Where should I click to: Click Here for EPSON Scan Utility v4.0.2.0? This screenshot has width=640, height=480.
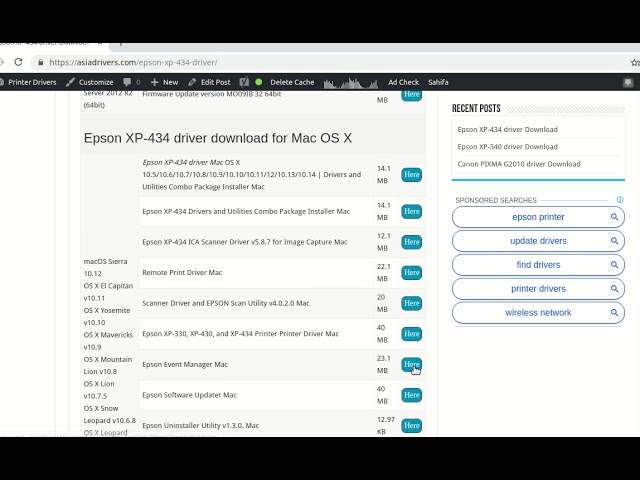411,303
